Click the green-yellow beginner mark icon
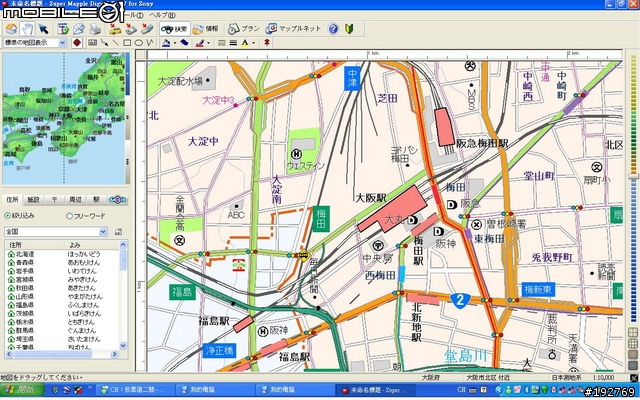 (349, 29)
